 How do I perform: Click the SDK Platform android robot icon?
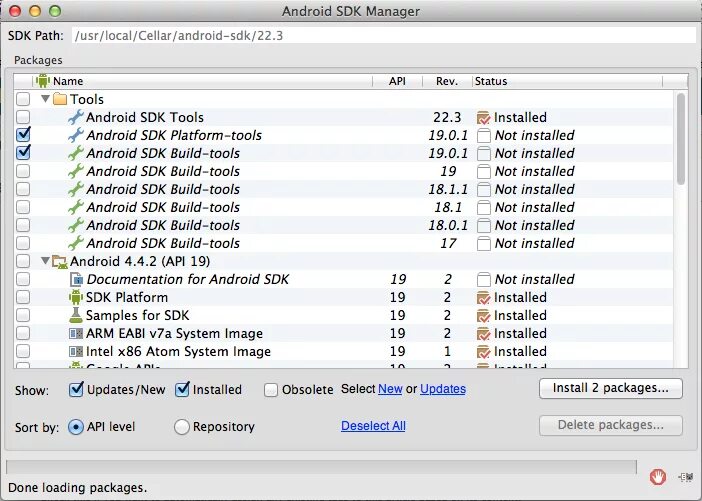click(76, 297)
